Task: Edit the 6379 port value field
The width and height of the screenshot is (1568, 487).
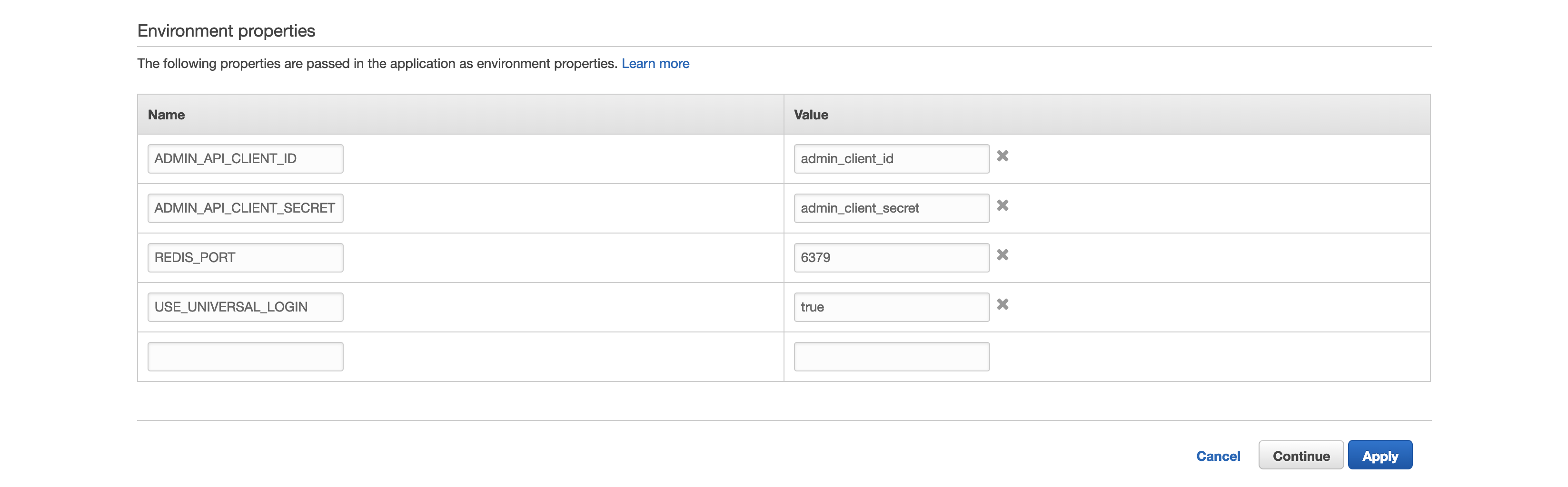Action: click(891, 258)
